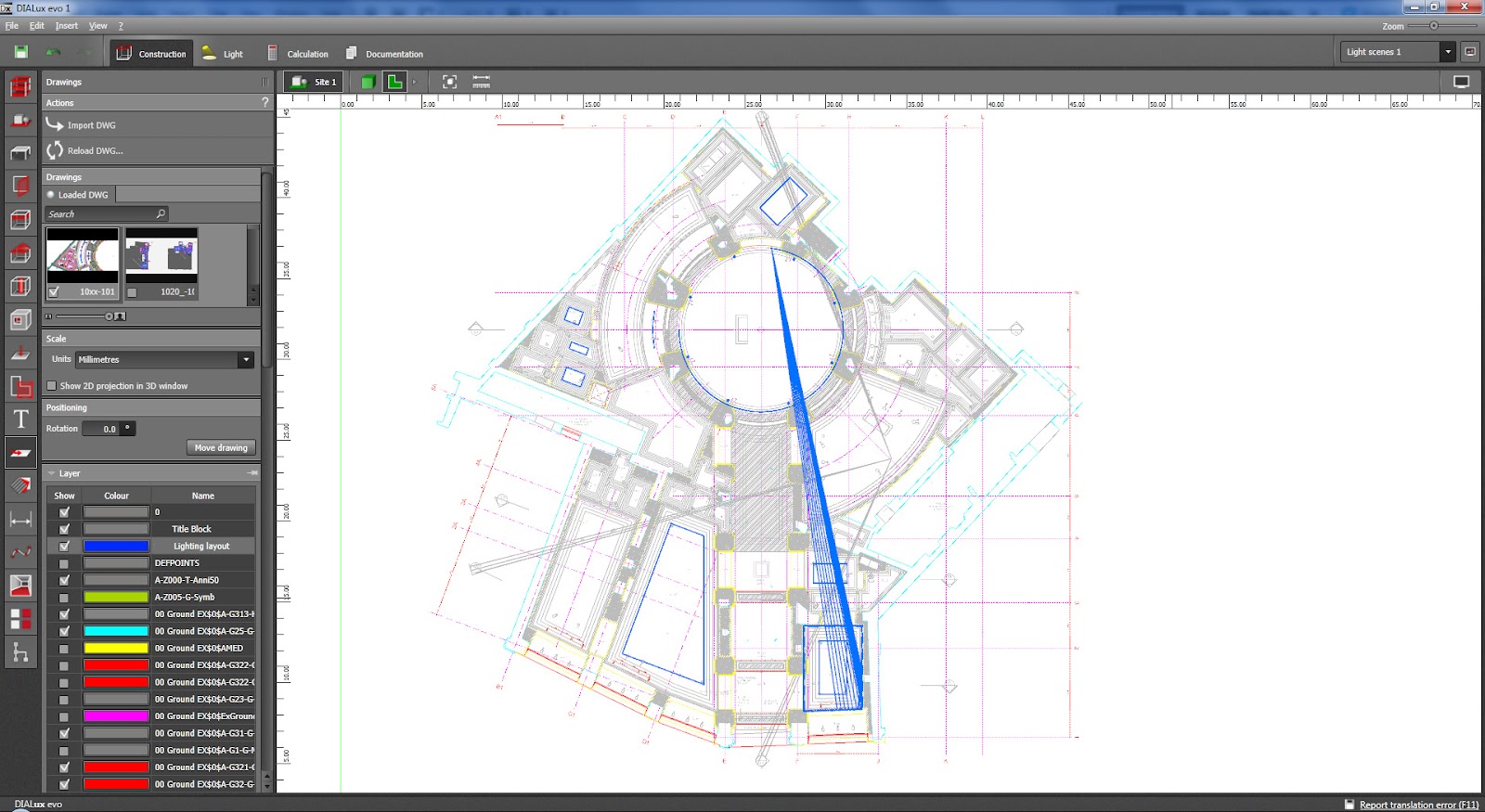Collapse the Layer section
The image size is (1485, 812).
52,473
